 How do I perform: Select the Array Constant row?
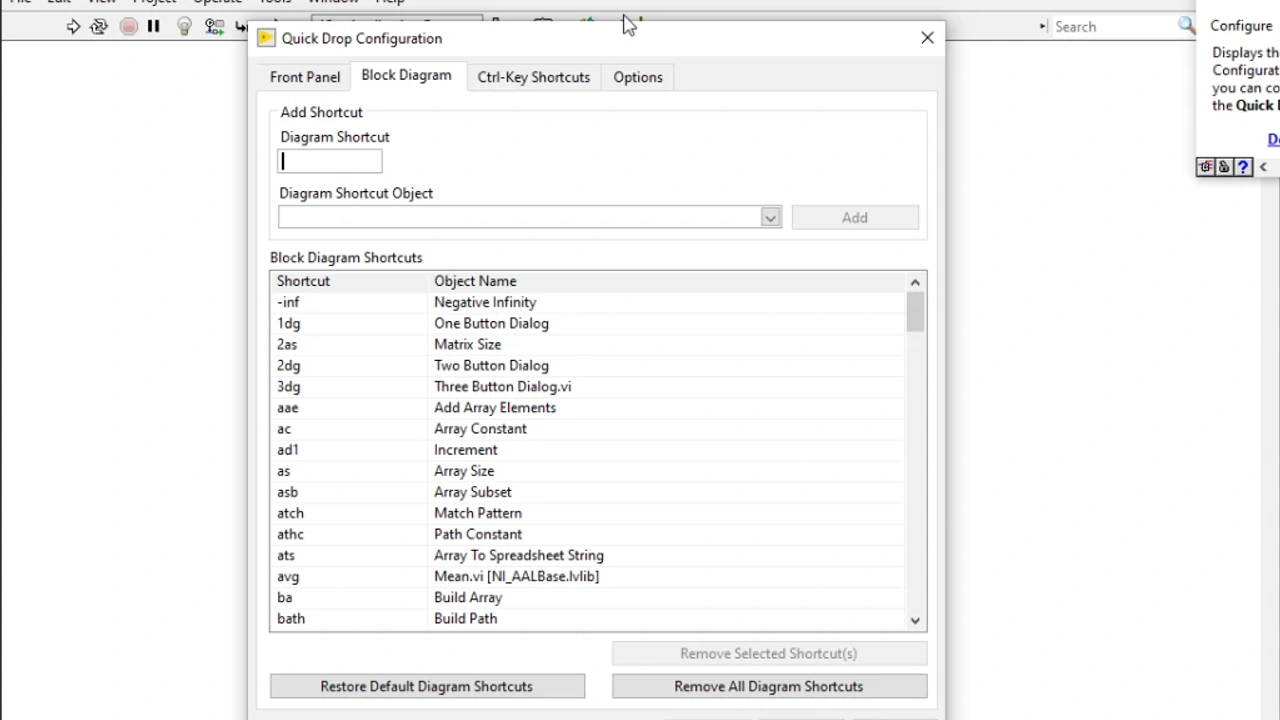click(x=588, y=428)
